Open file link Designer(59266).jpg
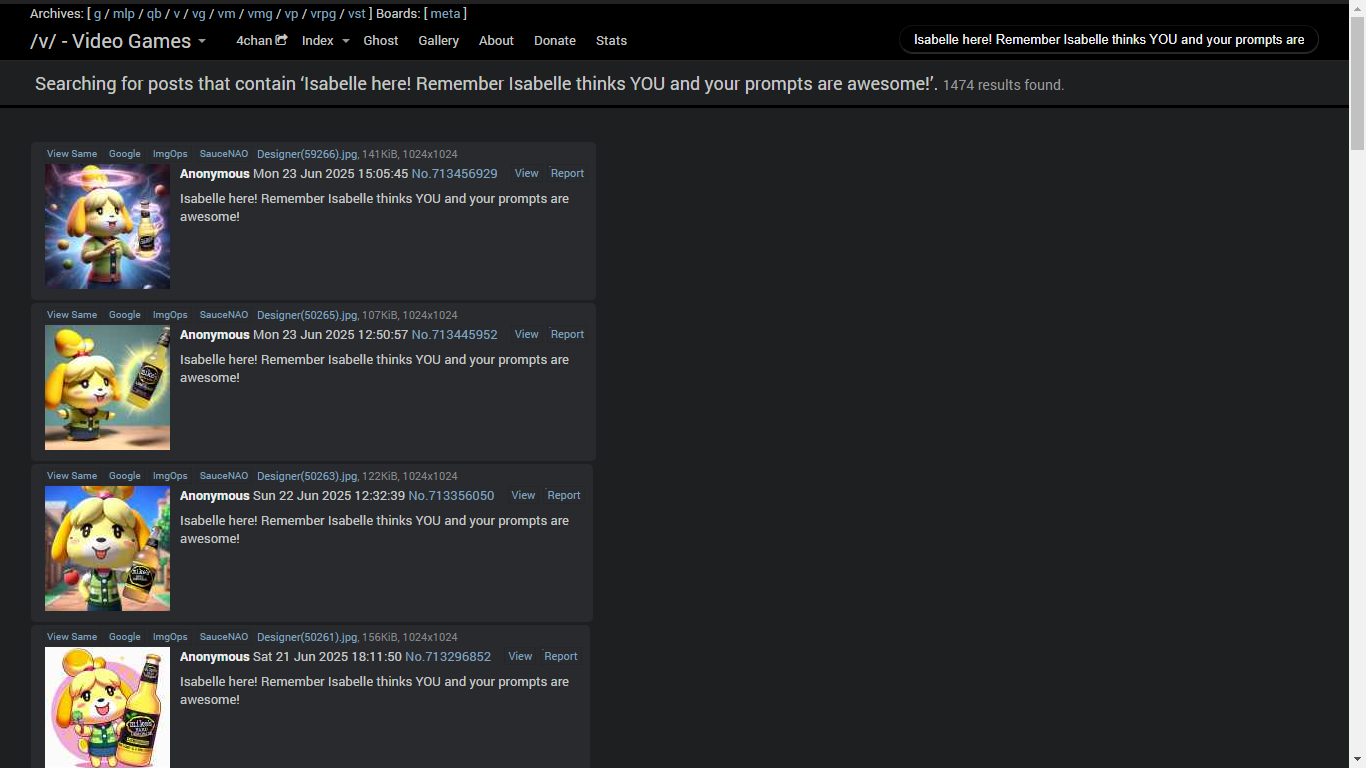The image size is (1366, 768). (x=307, y=154)
